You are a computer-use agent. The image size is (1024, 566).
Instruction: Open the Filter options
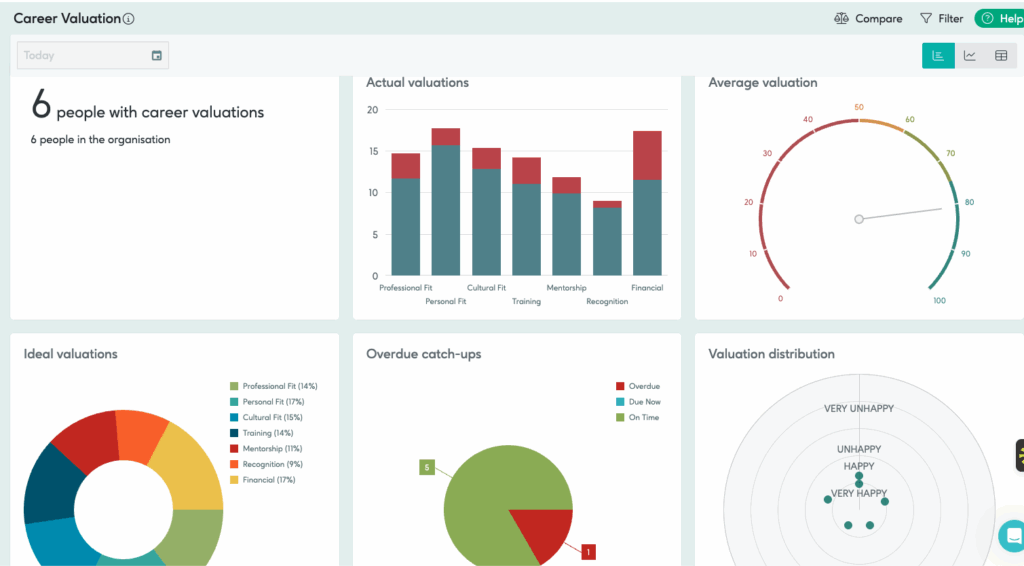tap(941, 19)
